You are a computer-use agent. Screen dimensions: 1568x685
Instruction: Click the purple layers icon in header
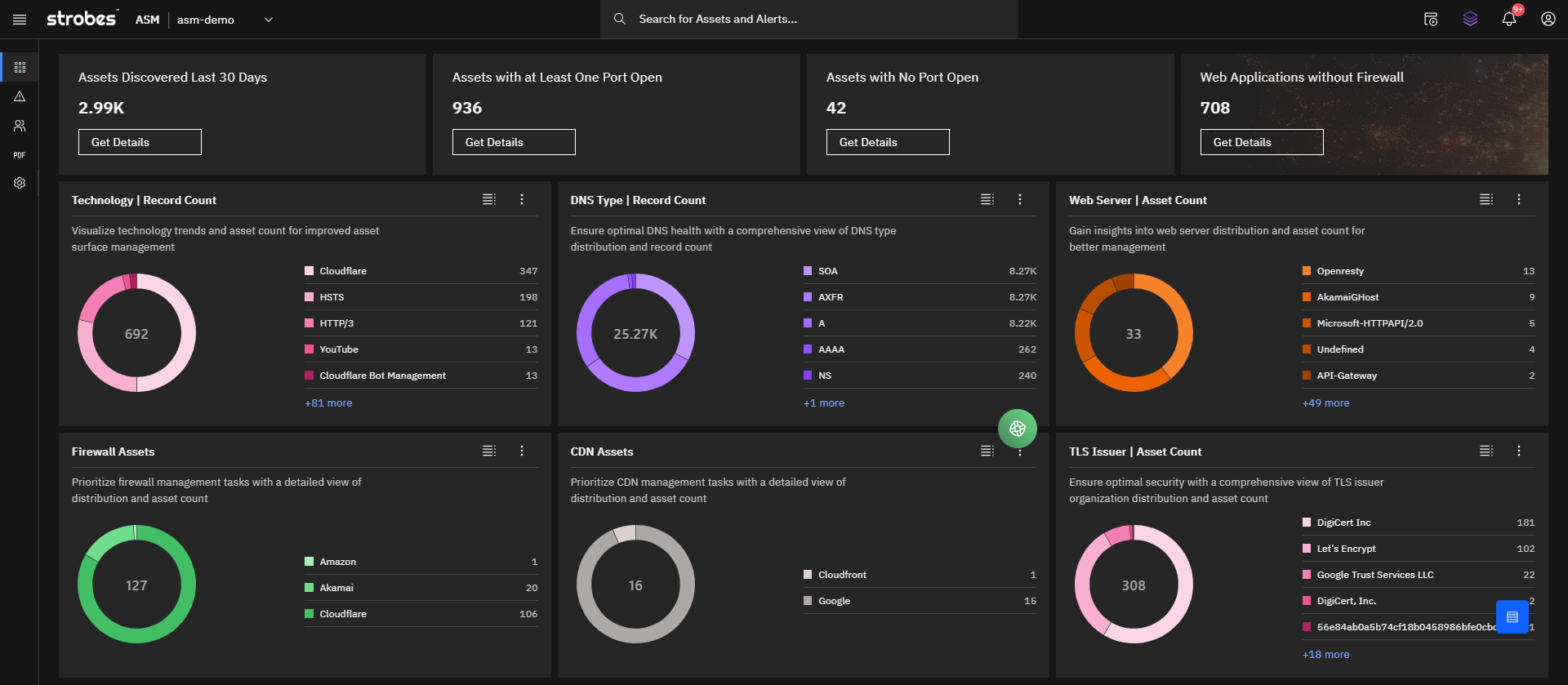coord(1470,19)
